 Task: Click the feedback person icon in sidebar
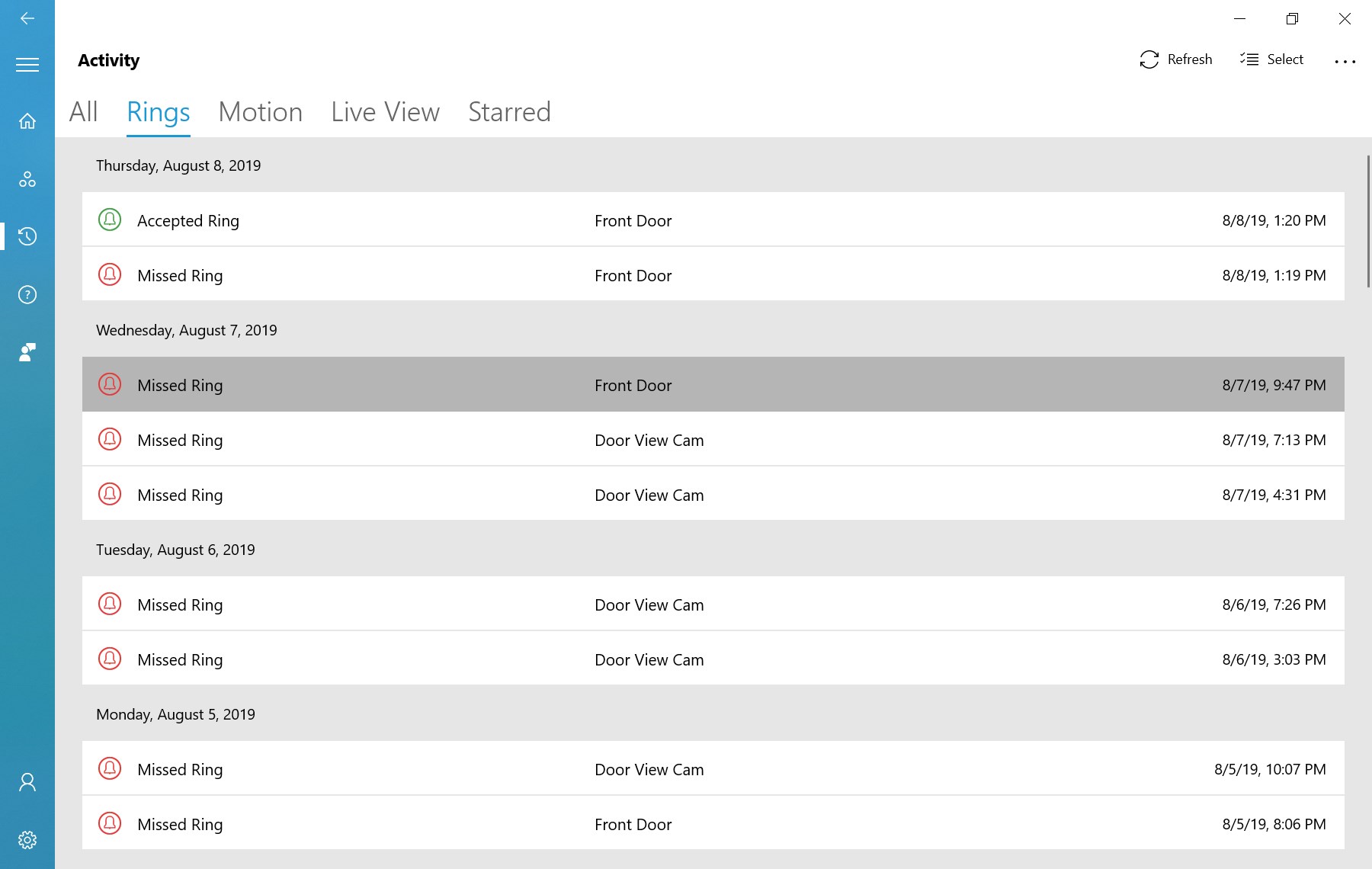pyautogui.click(x=27, y=352)
